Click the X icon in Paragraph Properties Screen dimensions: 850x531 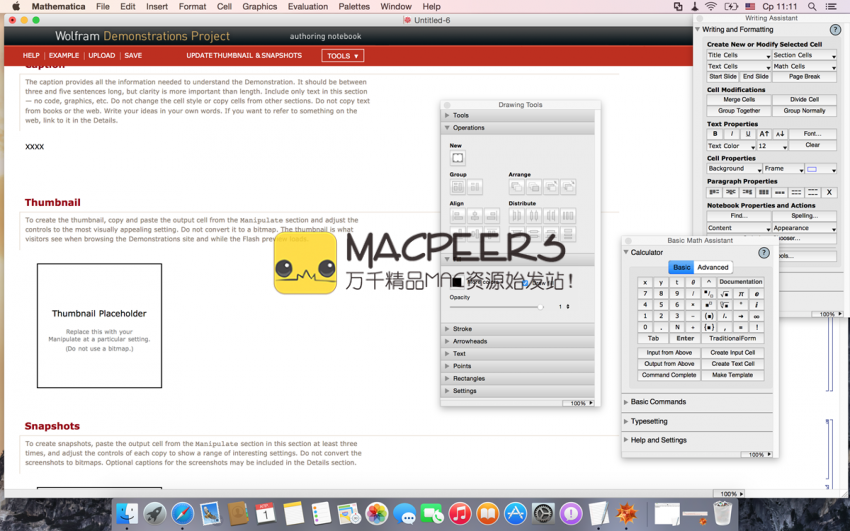[829, 192]
